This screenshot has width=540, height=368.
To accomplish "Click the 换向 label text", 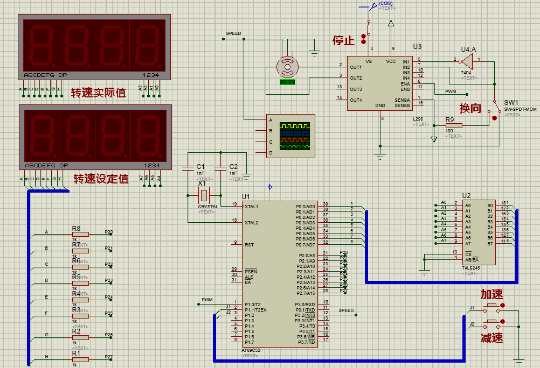I will coord(470,108).
